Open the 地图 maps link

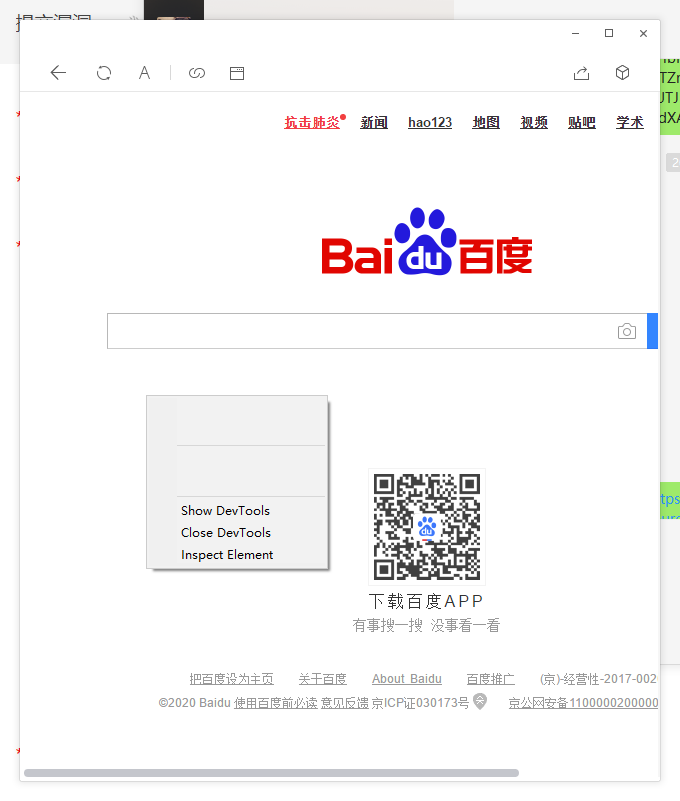click(486, 123)
